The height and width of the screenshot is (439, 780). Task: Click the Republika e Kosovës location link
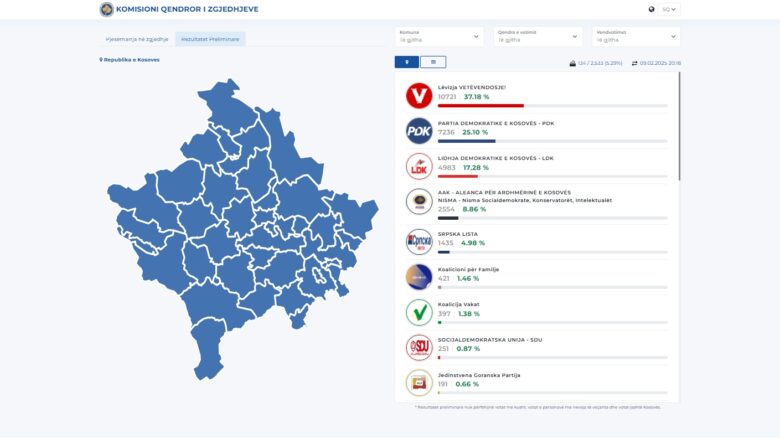tap(129, 60)
